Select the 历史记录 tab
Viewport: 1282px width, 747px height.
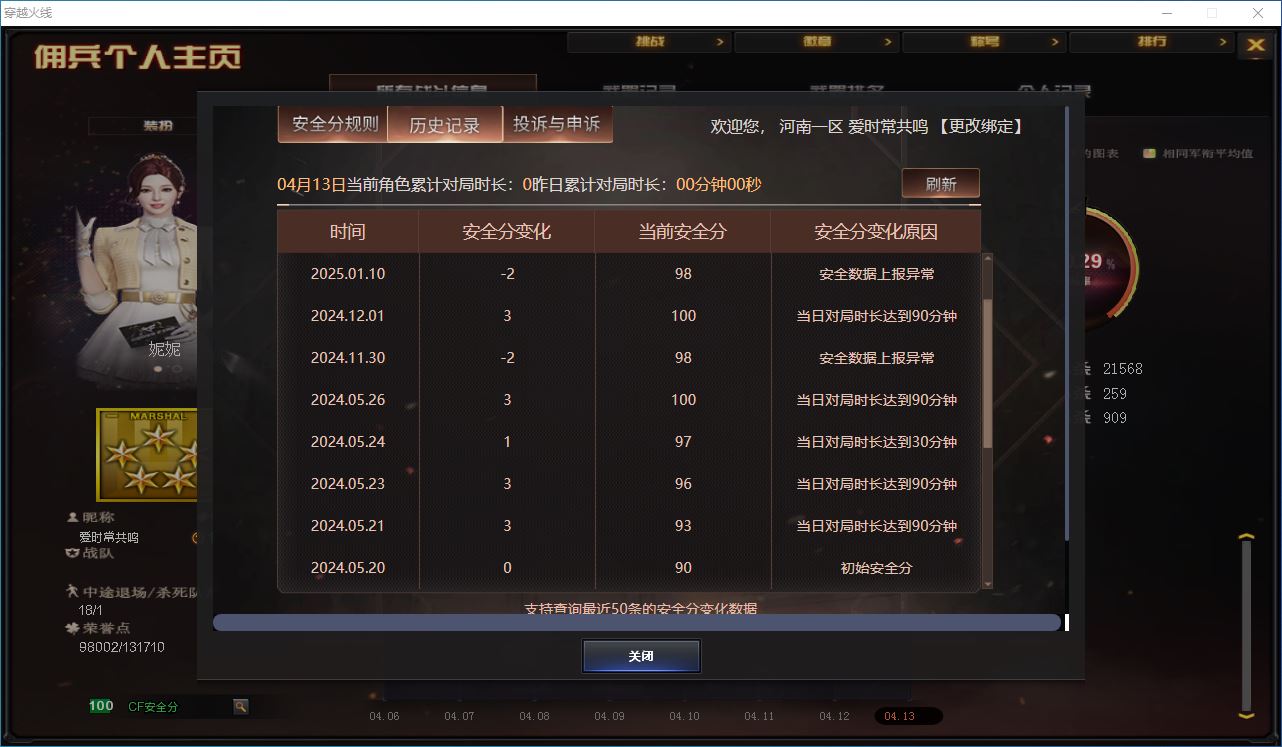point(445,125)
